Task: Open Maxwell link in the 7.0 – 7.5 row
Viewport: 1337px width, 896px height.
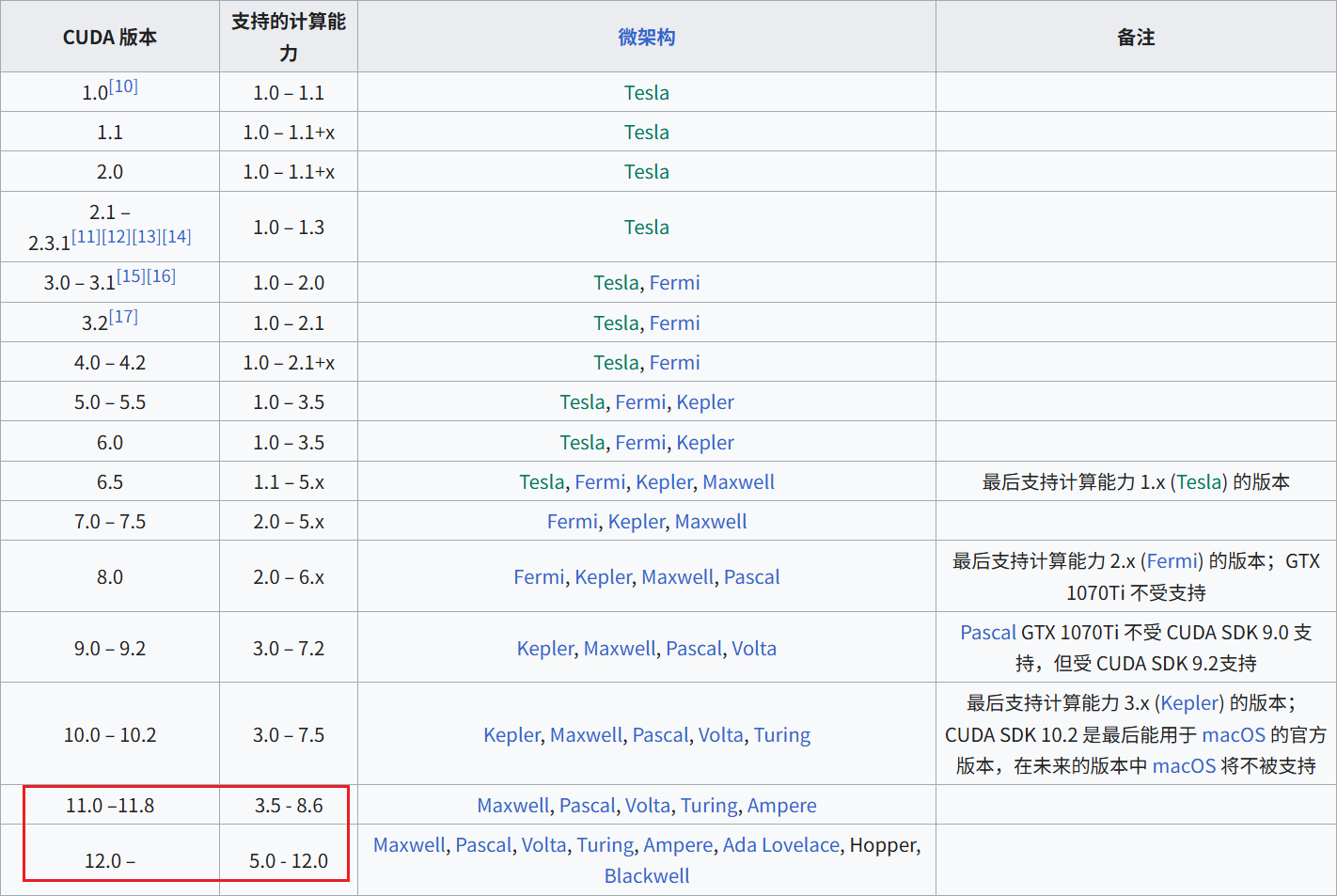Action: tap(712, 521)
